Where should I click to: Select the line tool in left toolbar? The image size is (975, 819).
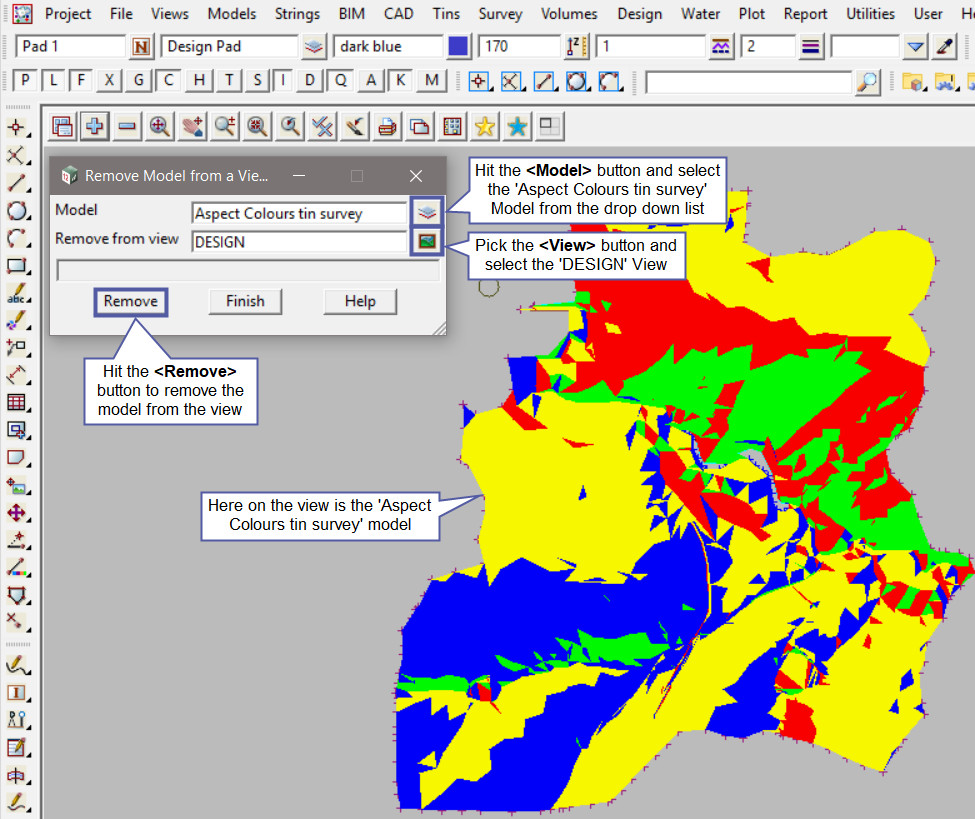16,183
